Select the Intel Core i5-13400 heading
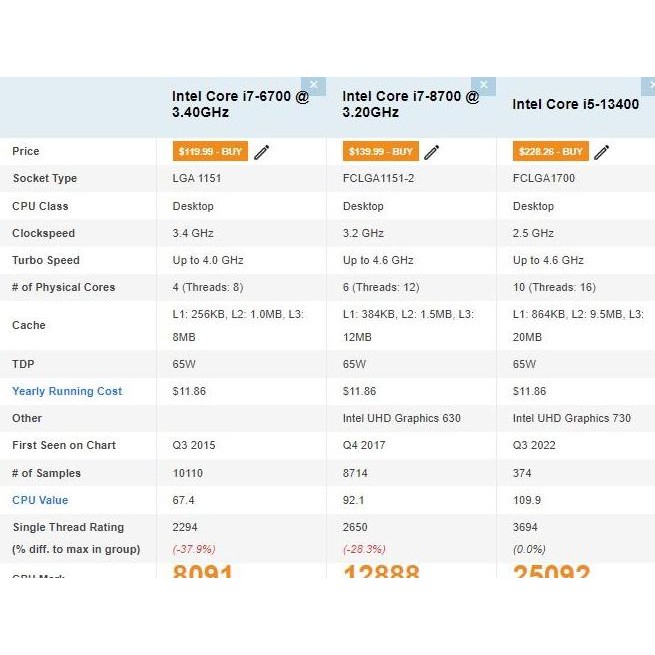Viewport: 655px width, 655px height. pyautogui.click(x=575, y=104)
